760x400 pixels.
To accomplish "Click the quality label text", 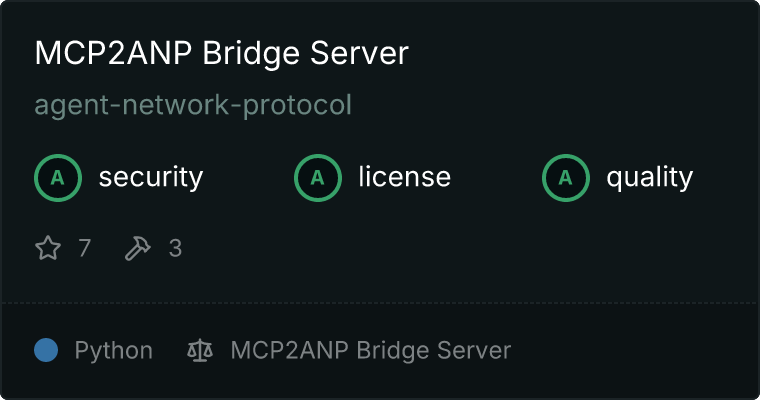I will point(649,177).
